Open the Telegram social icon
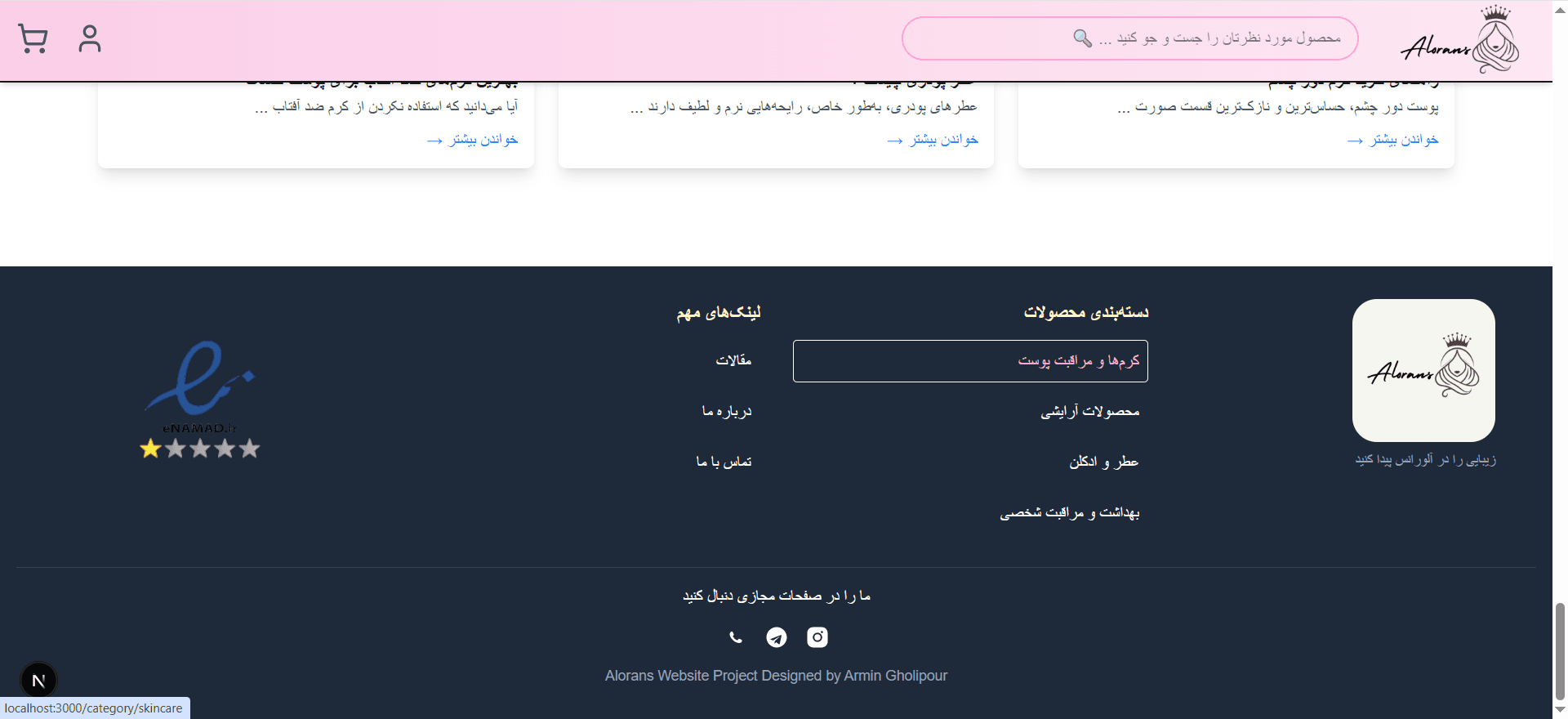 point(777,637)
